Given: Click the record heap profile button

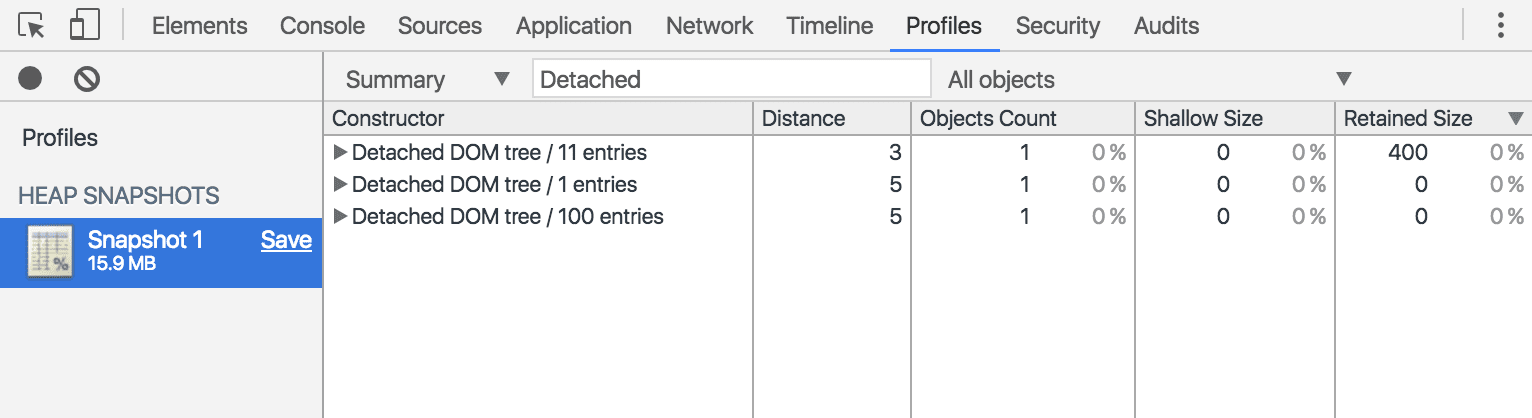Looking at the screenshot, I should pyautogui.click(x=30, y=78).
